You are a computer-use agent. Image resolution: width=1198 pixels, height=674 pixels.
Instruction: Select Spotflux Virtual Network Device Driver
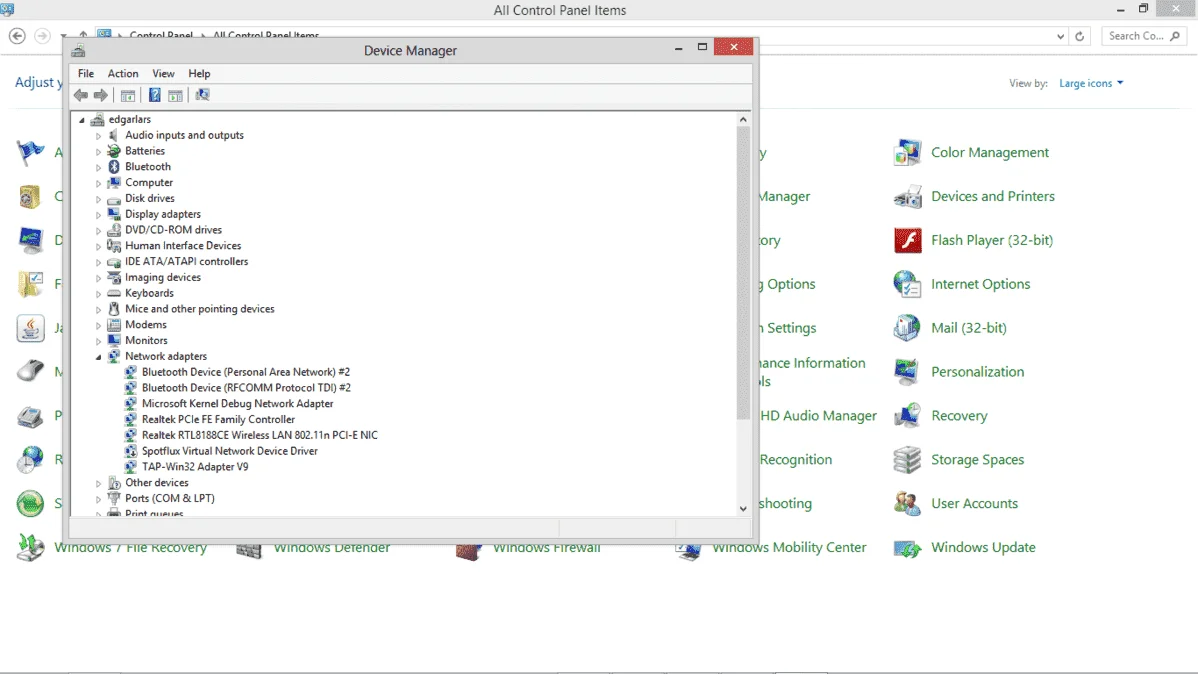[229, 451]
